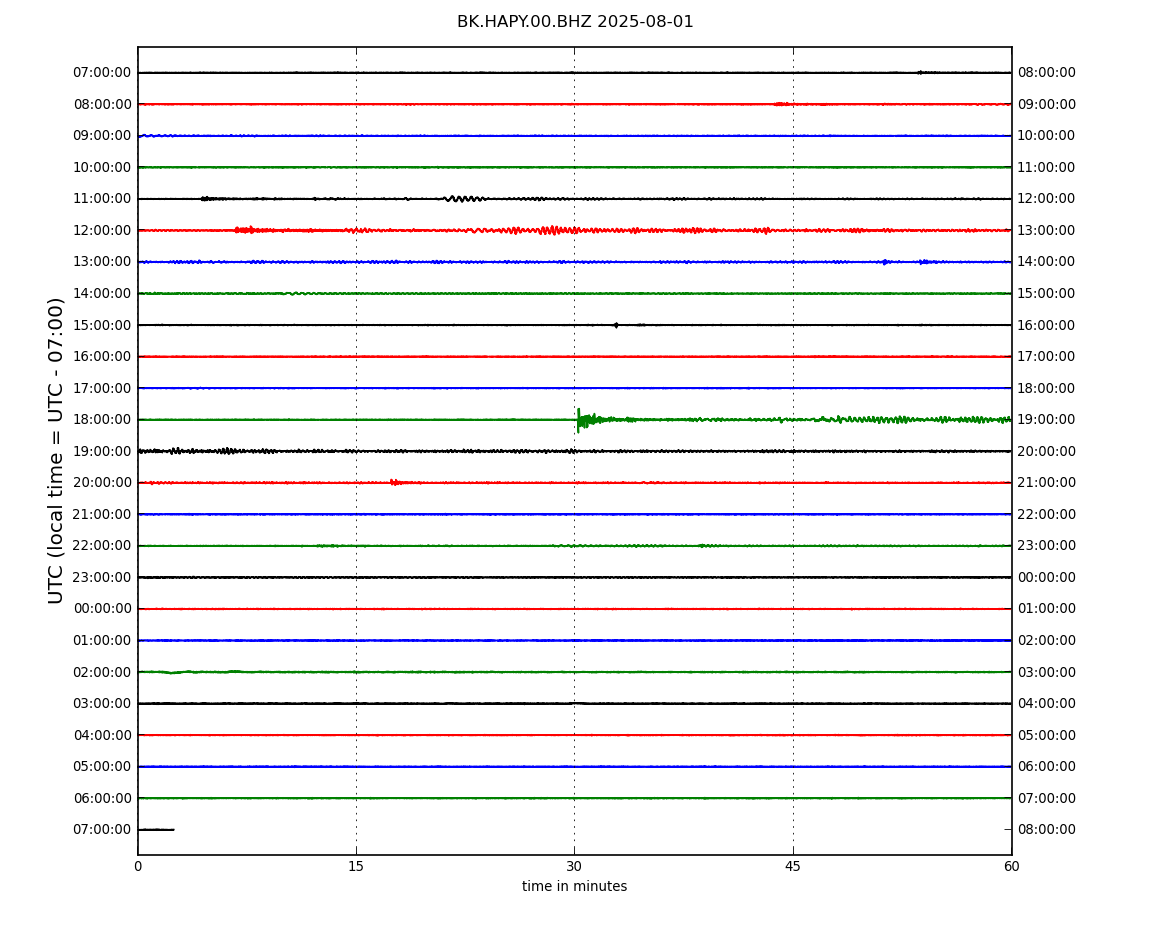This screenshot has height=950, width=1150.
Task: Click right-axis label 00:00:00
Action: click(1047, 577)
